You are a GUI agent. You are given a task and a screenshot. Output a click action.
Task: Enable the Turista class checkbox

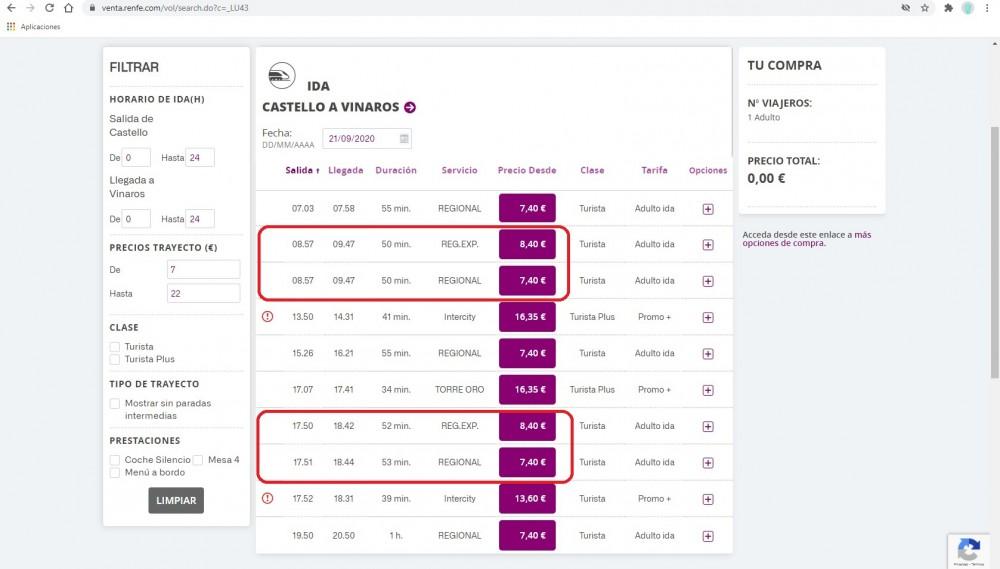click(115, 347)
